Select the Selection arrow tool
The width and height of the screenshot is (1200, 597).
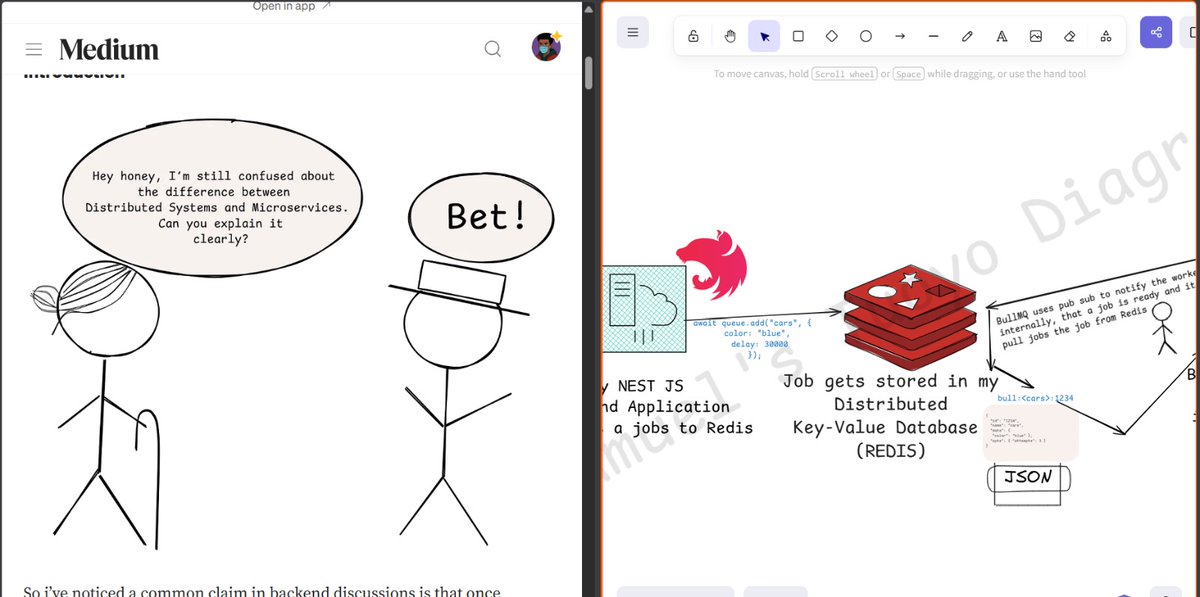[764, 36]
